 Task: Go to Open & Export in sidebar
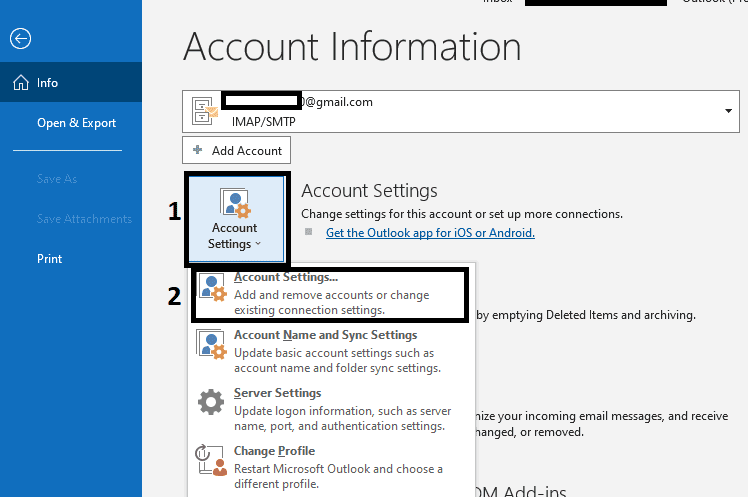[76, 123]
